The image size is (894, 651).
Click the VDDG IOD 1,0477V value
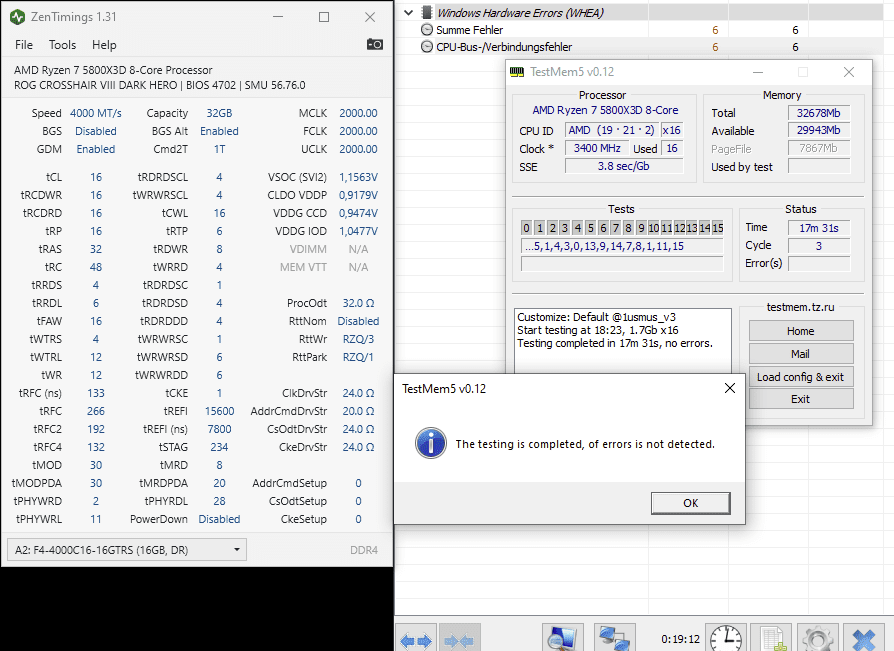click(x=358, y=231)
